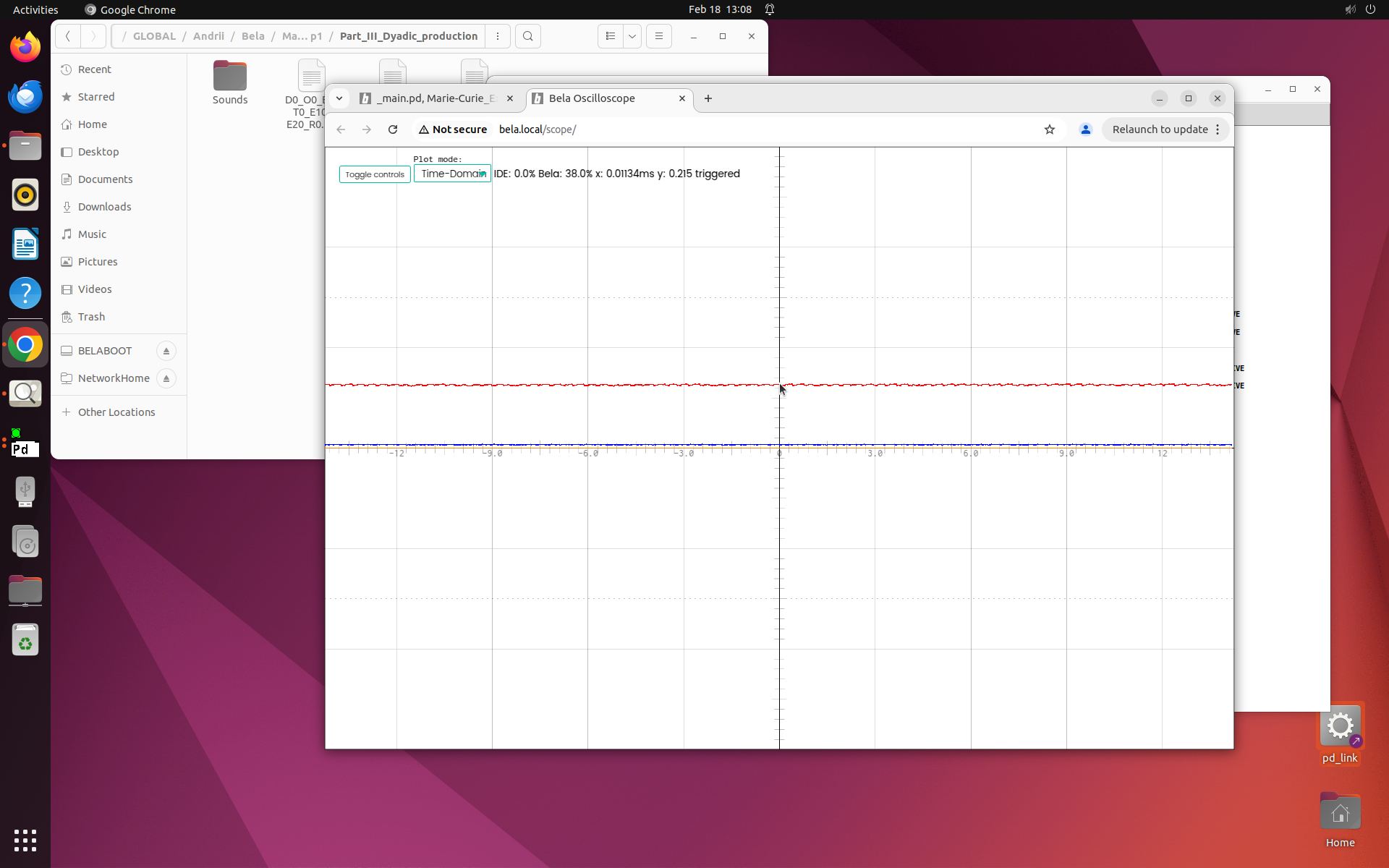Click the Relaunch to update button
Image resolution: width=1389 pixels, height=868 pixels.
tap(1160, 129)
